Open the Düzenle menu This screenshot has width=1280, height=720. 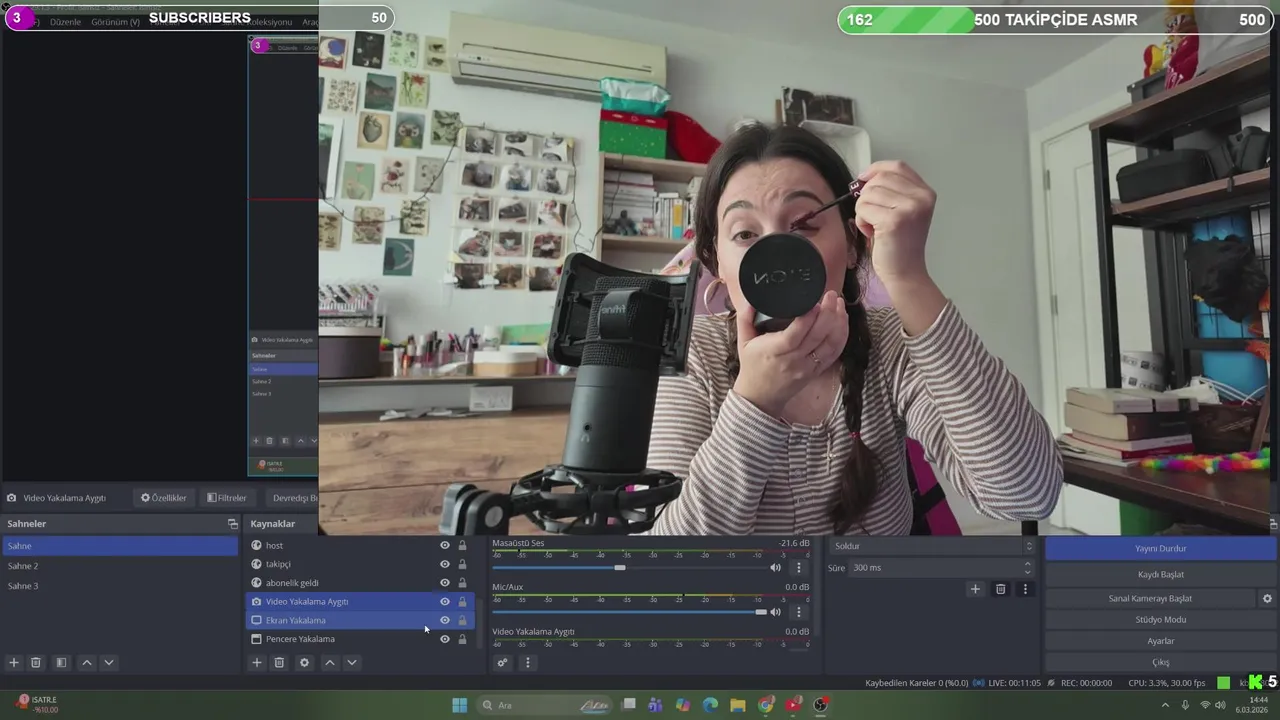pos(66,22)
